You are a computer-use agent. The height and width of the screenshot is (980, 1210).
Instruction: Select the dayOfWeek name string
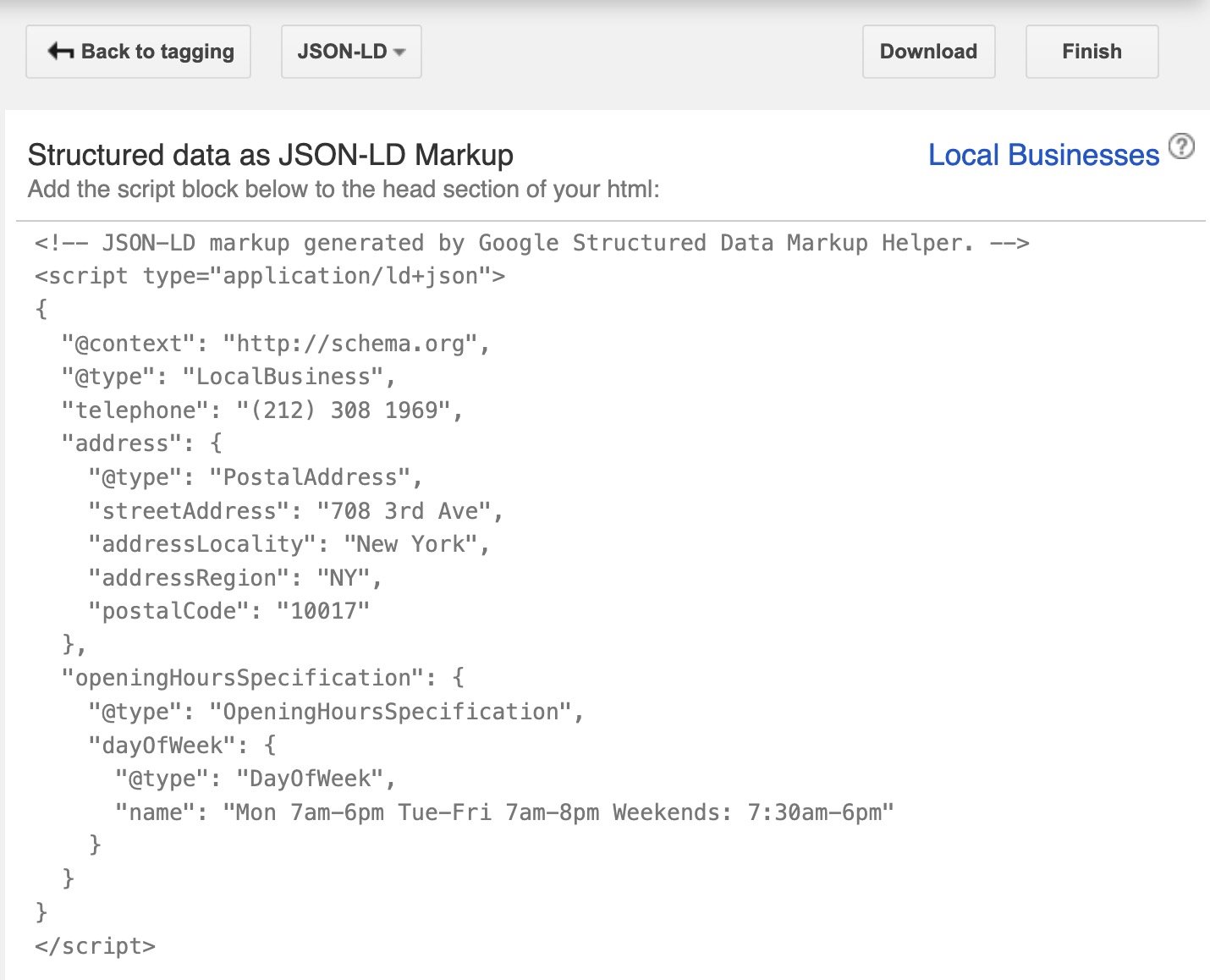[558, 811]
